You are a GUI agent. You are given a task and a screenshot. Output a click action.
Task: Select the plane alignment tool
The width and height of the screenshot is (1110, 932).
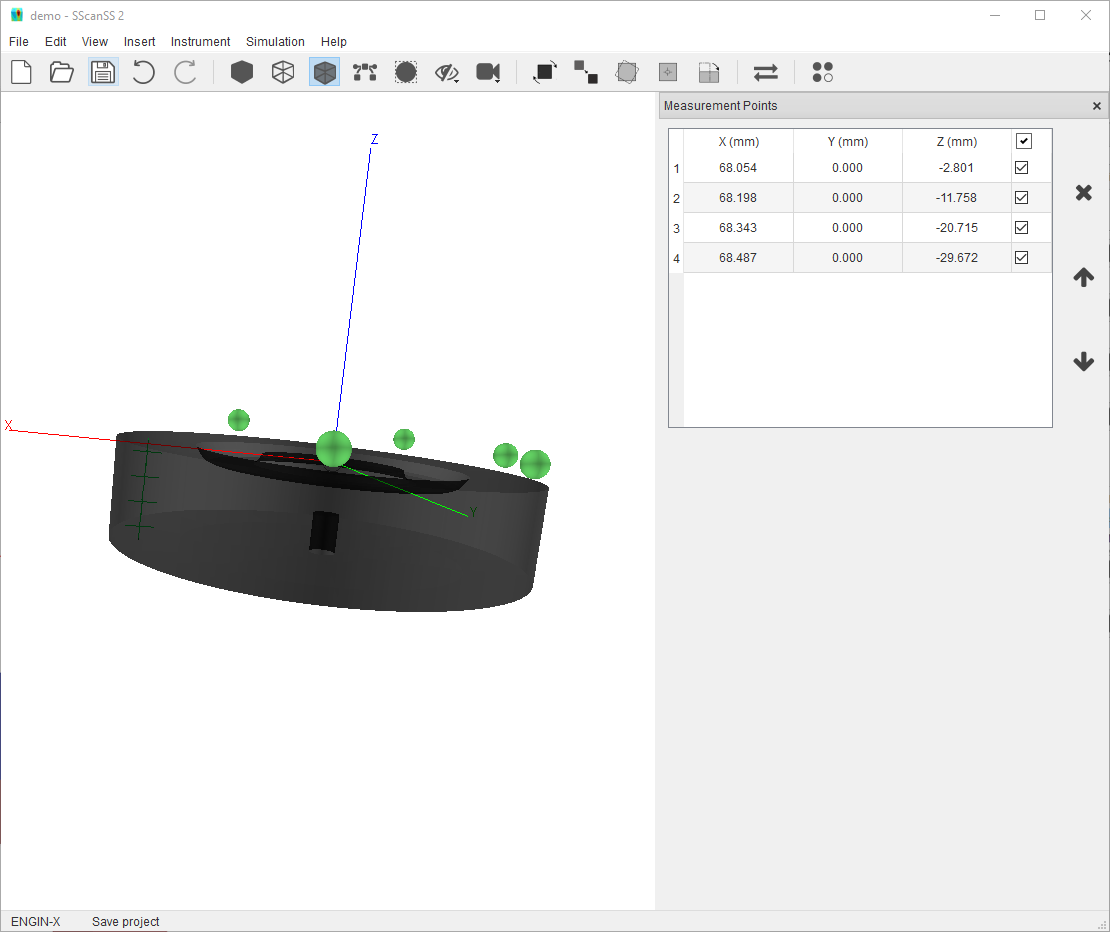709,72
